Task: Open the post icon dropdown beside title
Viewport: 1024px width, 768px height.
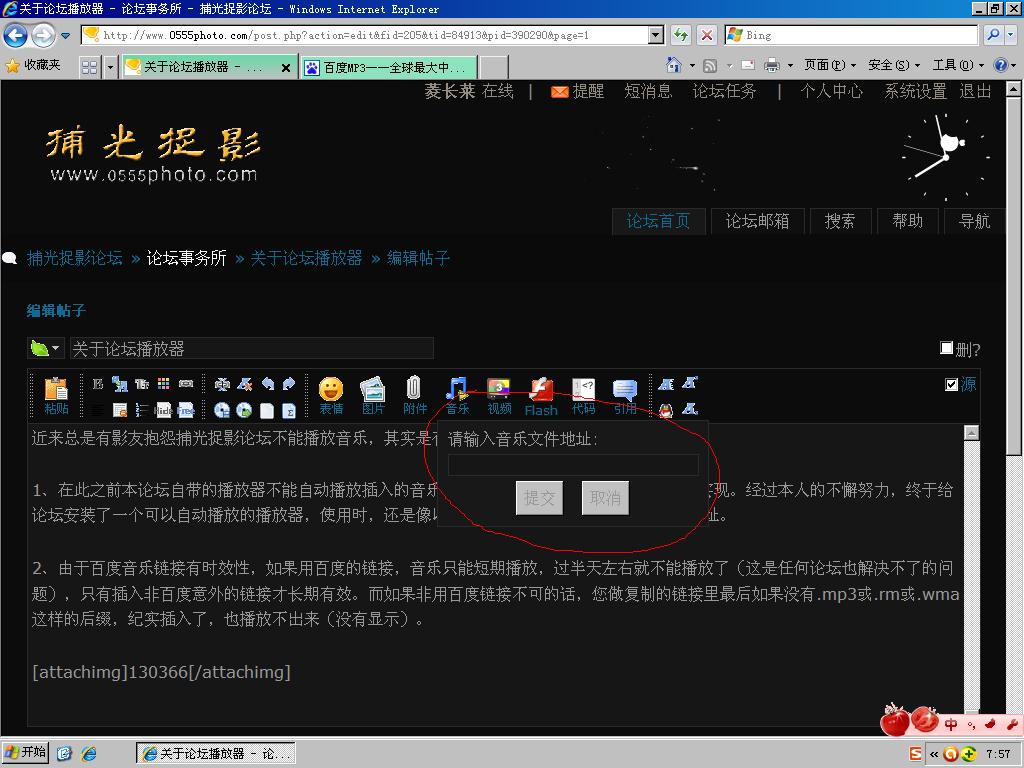Action: point(45,348)
